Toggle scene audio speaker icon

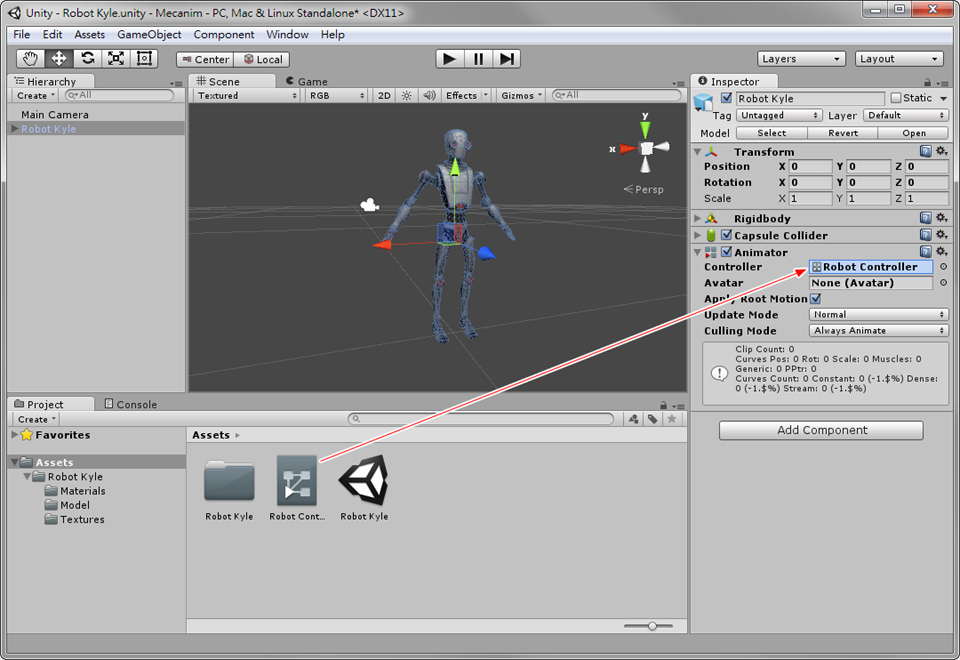429,96
